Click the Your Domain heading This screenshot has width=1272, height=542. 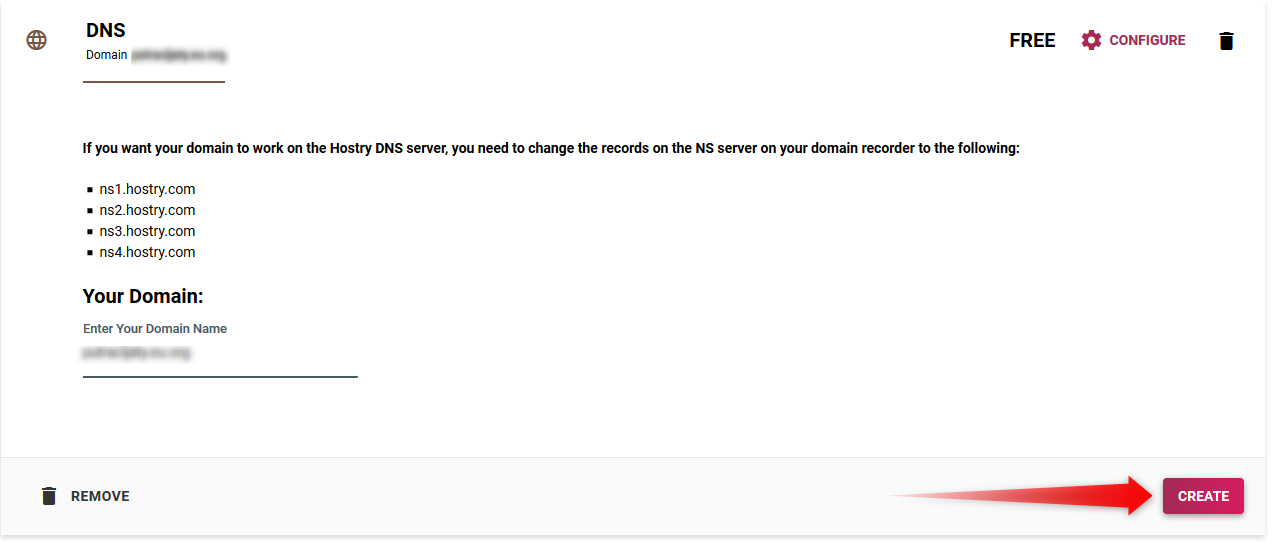(x=143, y=297)
